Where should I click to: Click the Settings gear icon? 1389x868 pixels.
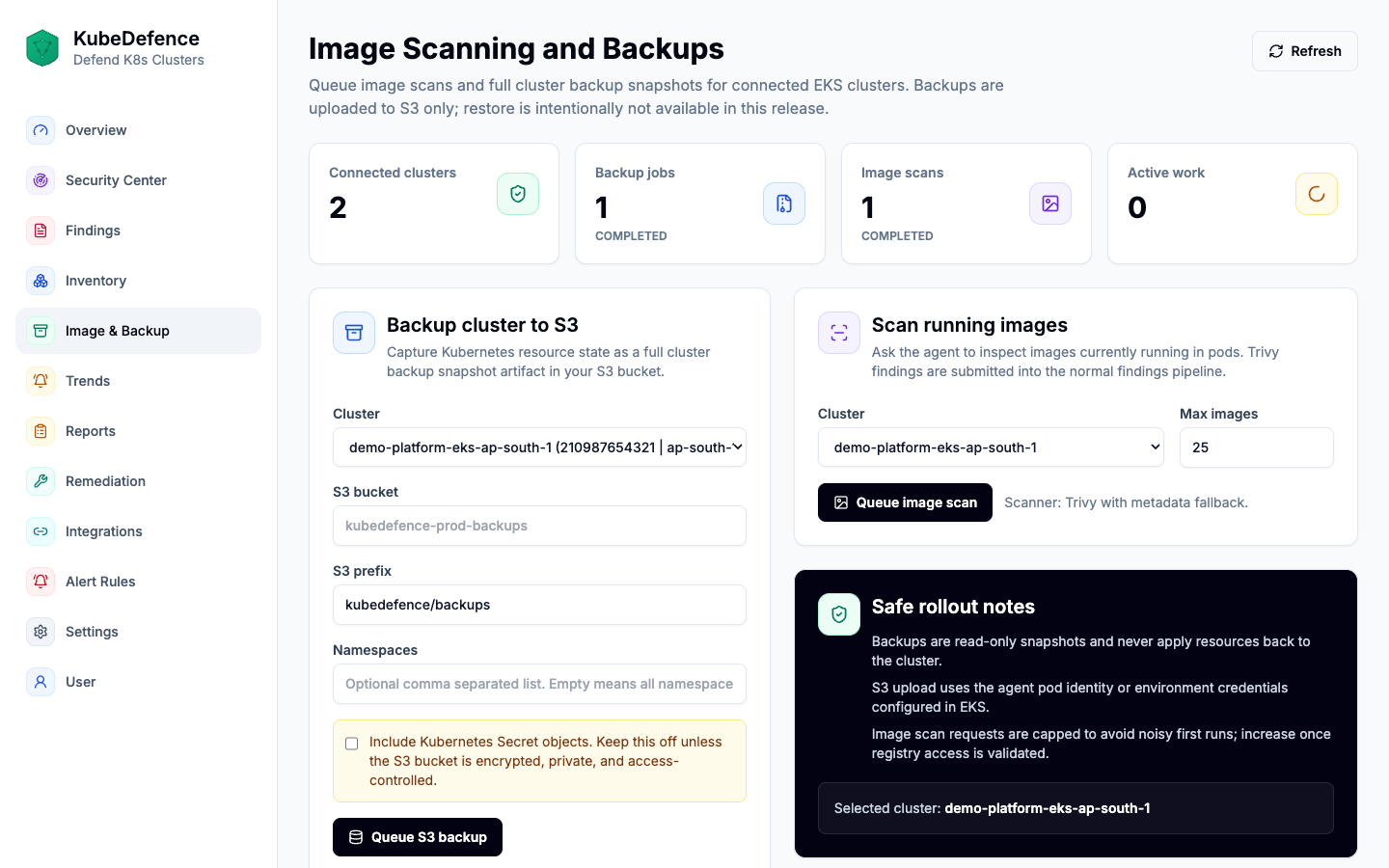(x=41, y=632)
